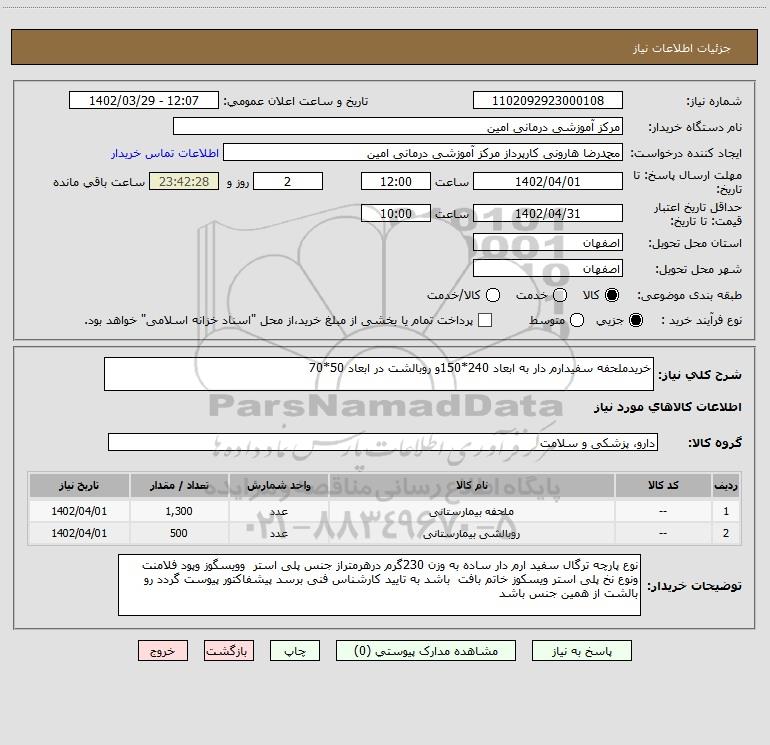This screenshot has width=770, height=745.
Task: Click the ملحفه بیمارستانی item name cell
Action: [471, 511]
